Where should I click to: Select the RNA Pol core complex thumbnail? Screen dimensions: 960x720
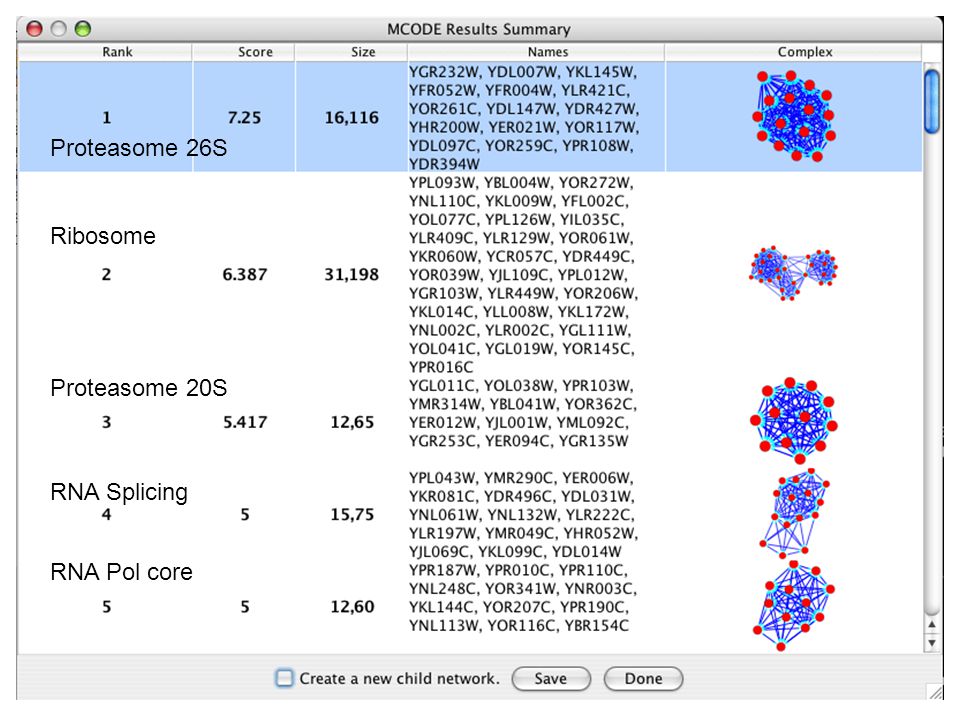coord(793,606)
